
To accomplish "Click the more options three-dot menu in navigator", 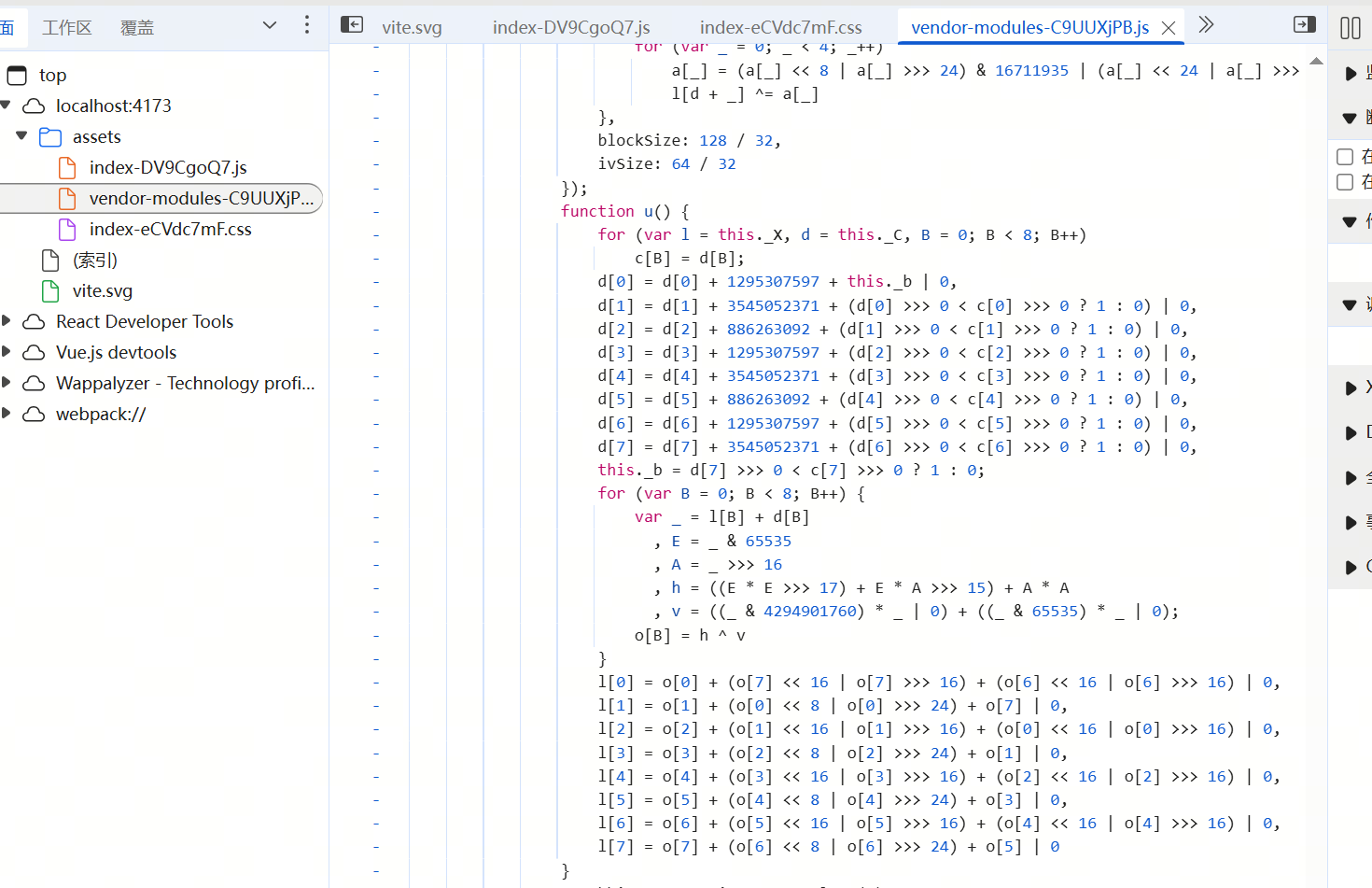I will (x=307, y=25).
